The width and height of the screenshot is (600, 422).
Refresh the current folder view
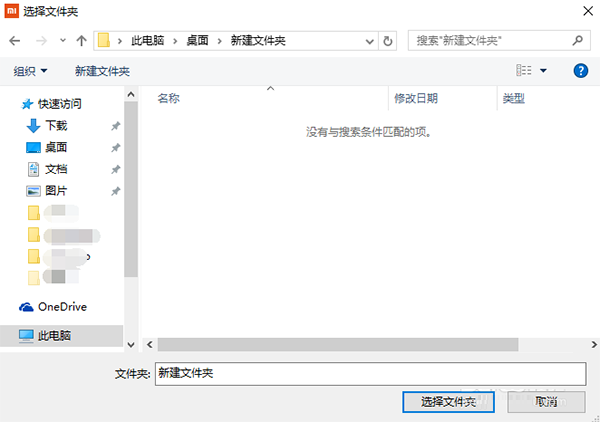(x=388, y=41)
